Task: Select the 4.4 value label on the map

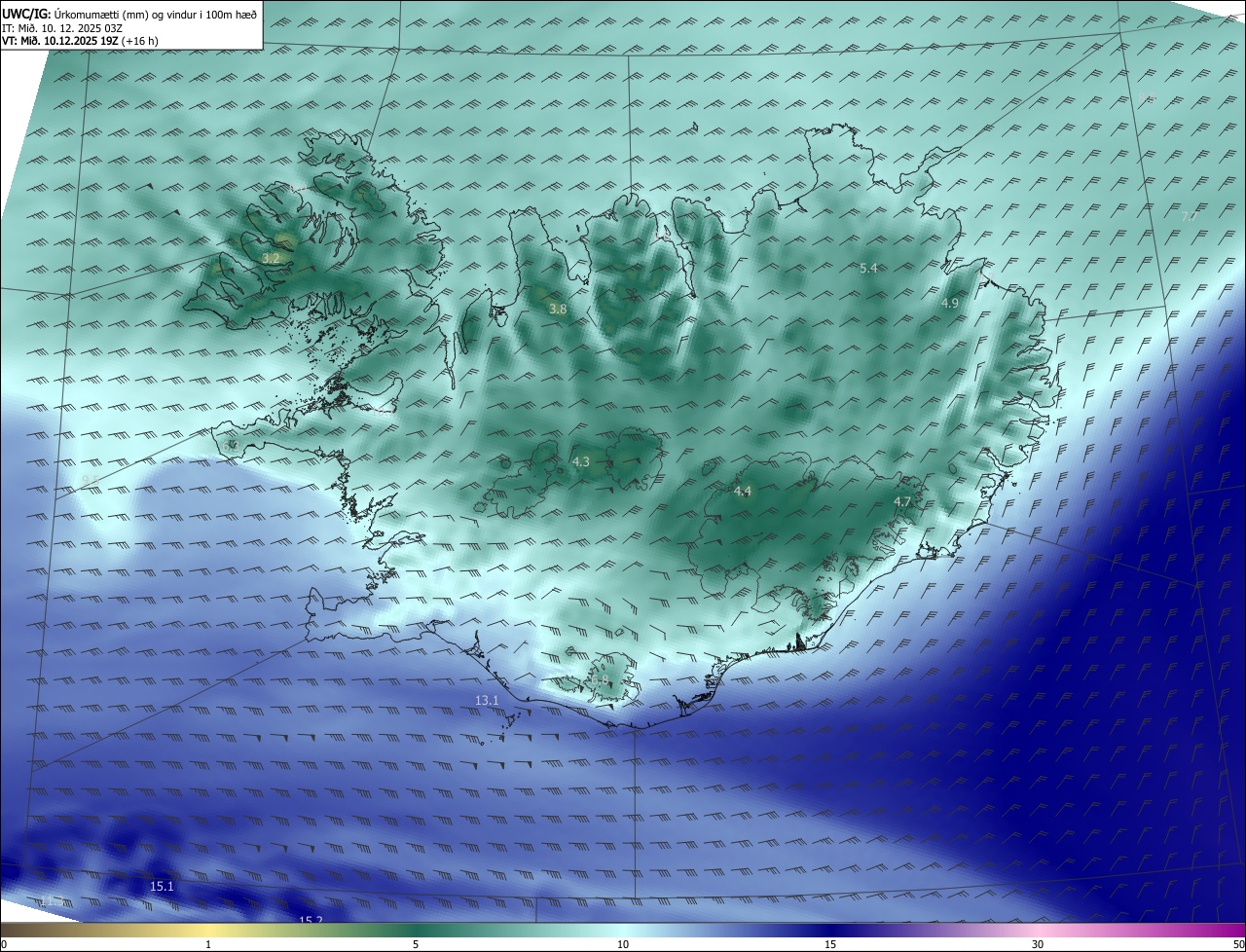Action: pos(742,492)
